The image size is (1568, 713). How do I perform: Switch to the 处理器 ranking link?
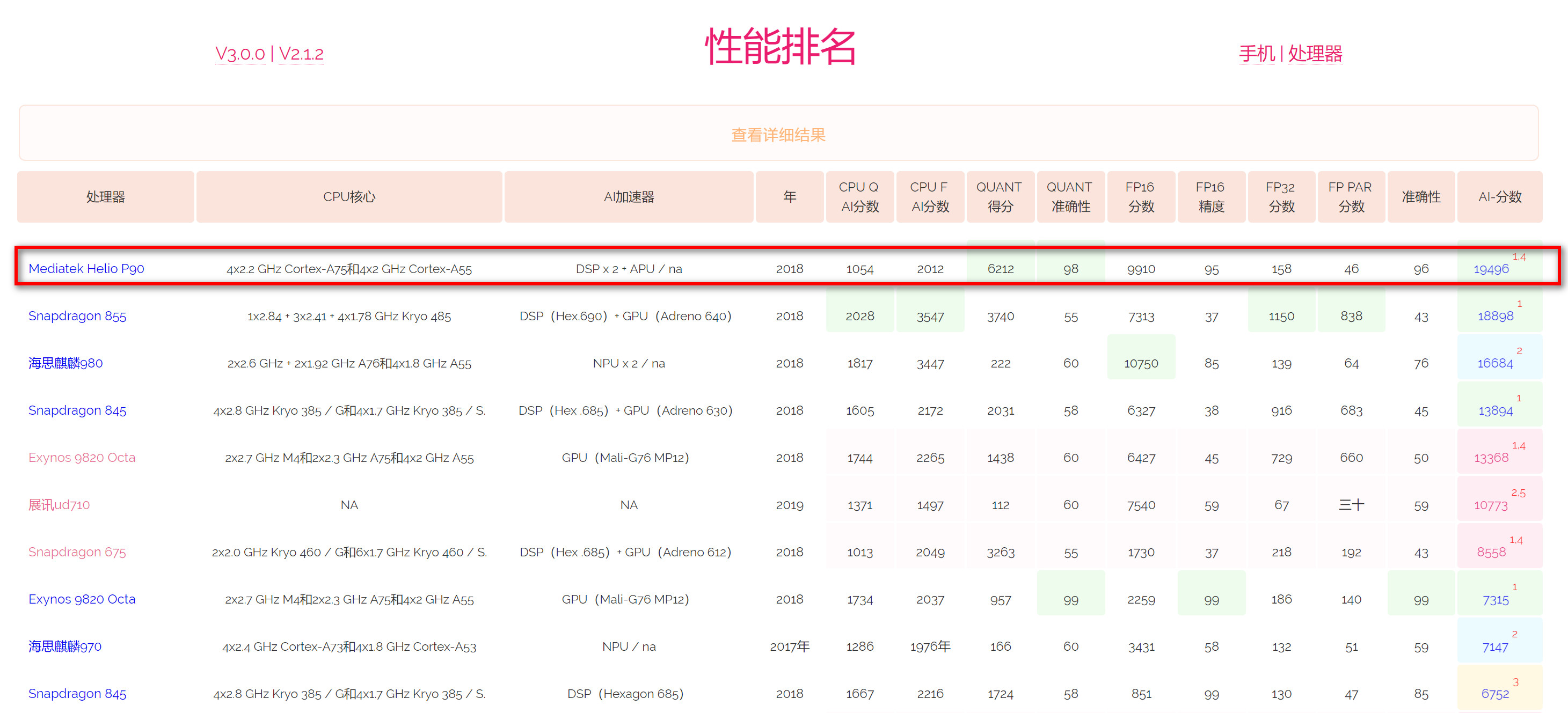coord(1315,54)
